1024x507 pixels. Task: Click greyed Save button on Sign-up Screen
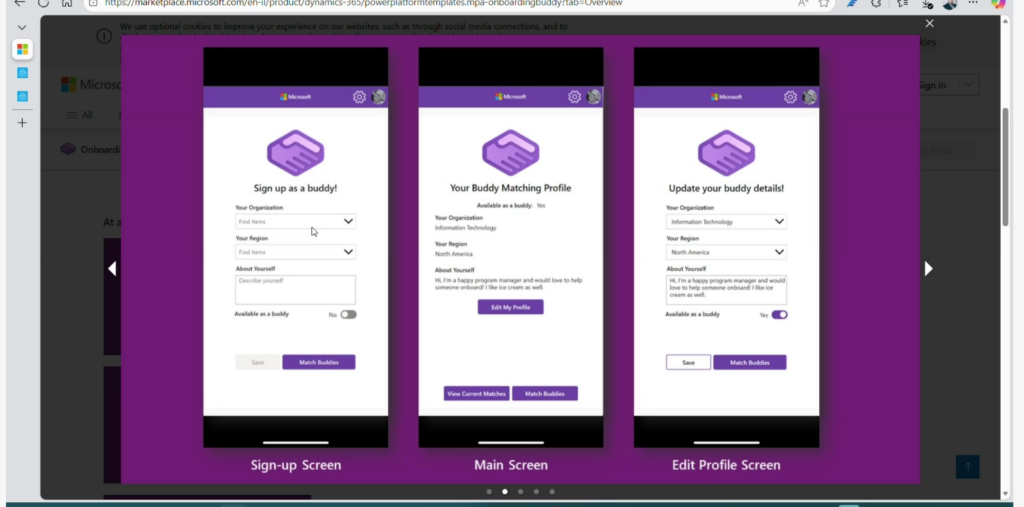[x=257, y=362]
